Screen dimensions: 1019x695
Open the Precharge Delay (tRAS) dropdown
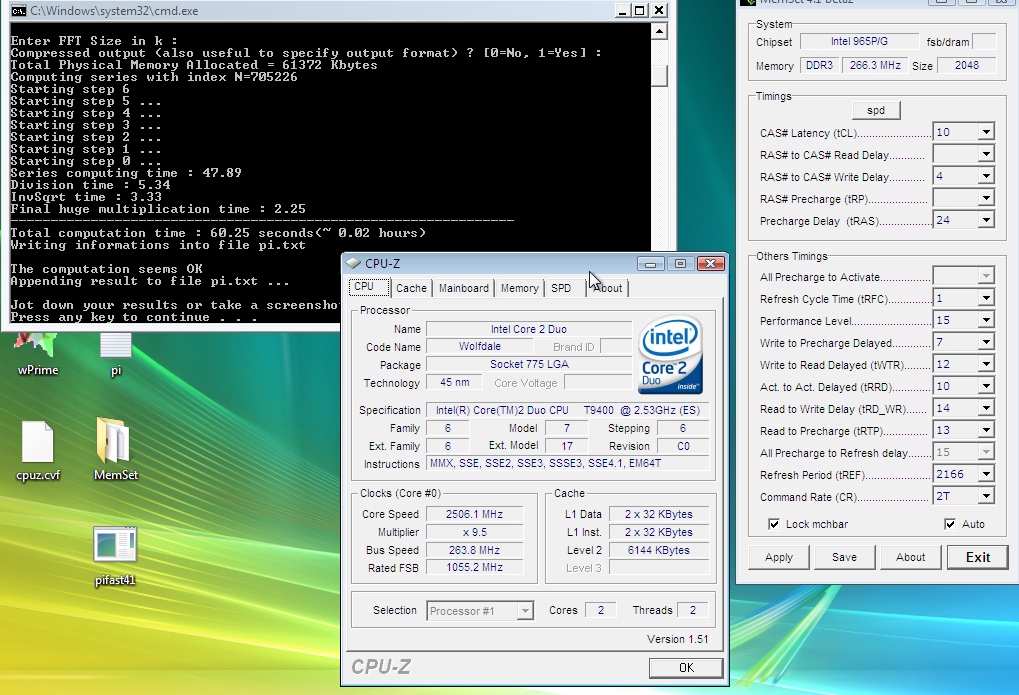pyautogui.click(x=986, y=221)
